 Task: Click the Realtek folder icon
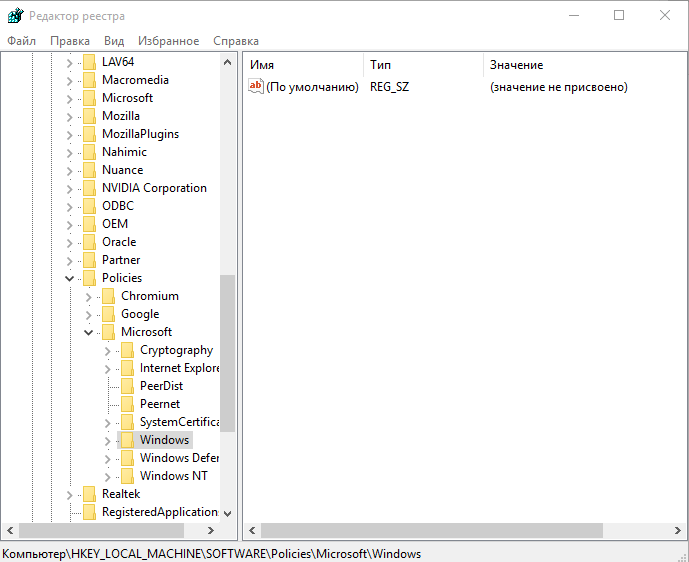click(x=90, y=494)
